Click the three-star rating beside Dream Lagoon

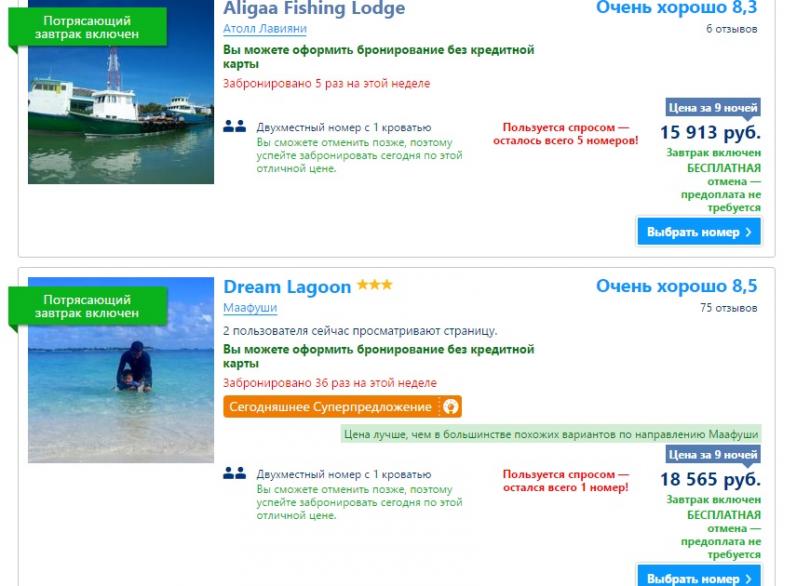[375, 285]
